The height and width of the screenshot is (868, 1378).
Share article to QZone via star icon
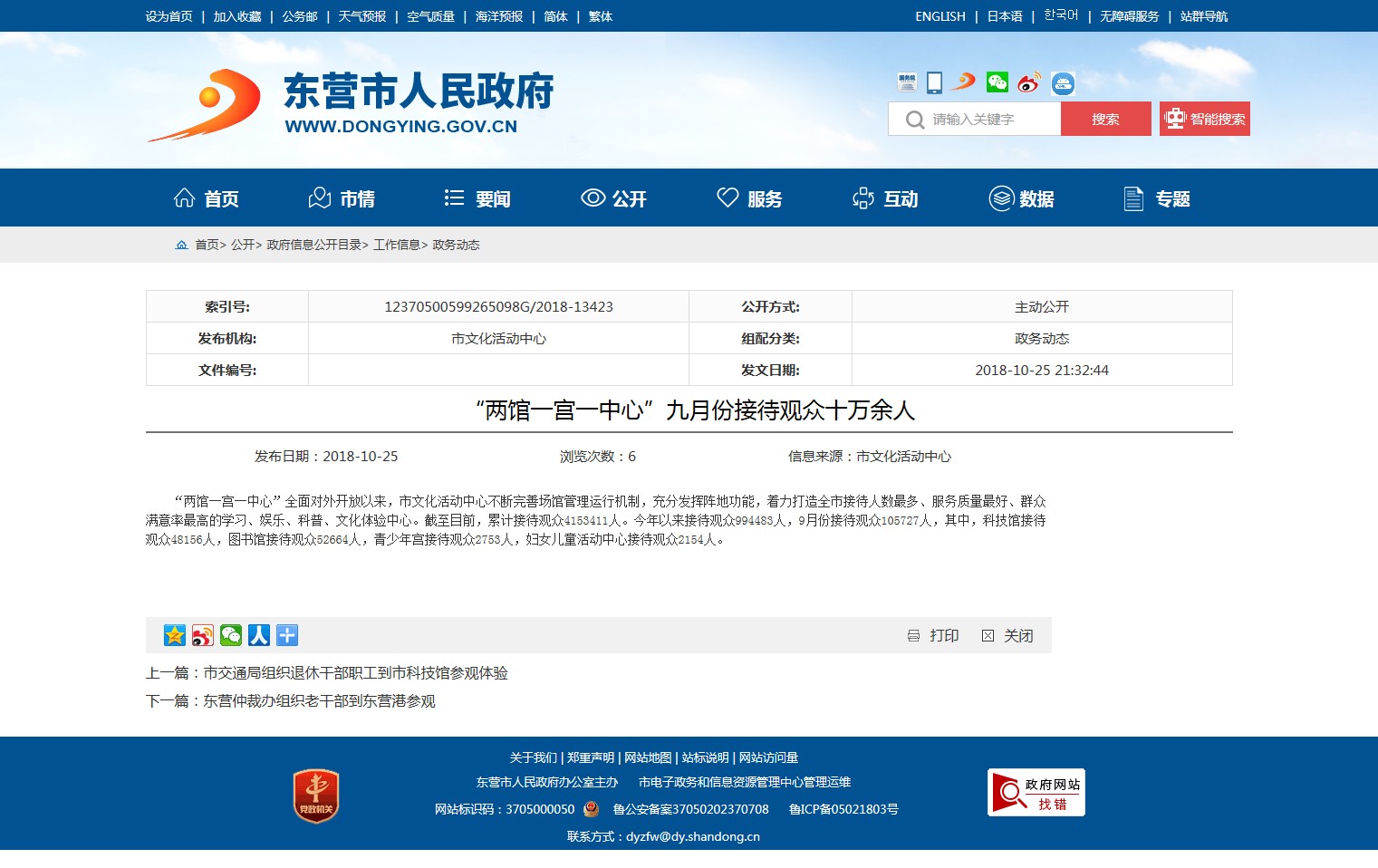coord(175,635)
